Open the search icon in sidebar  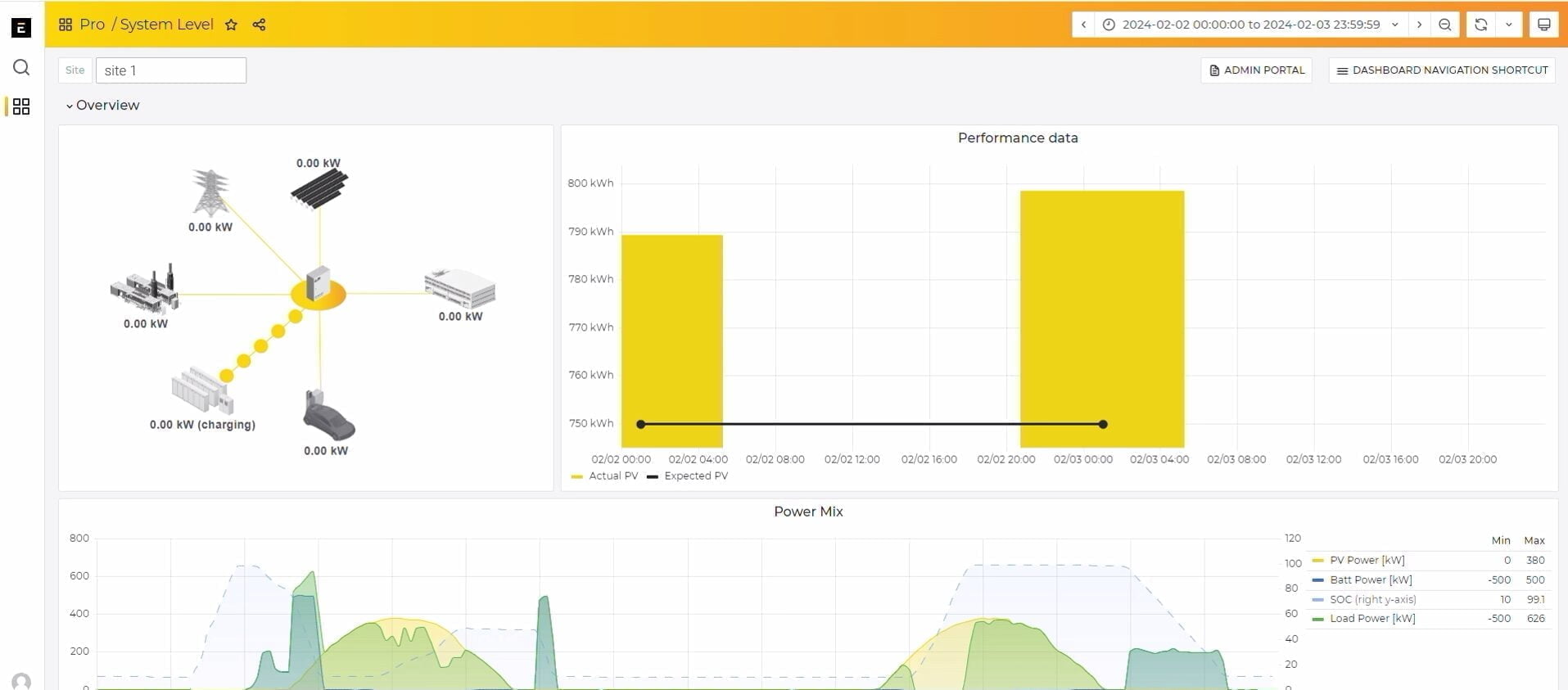[21, 67]
